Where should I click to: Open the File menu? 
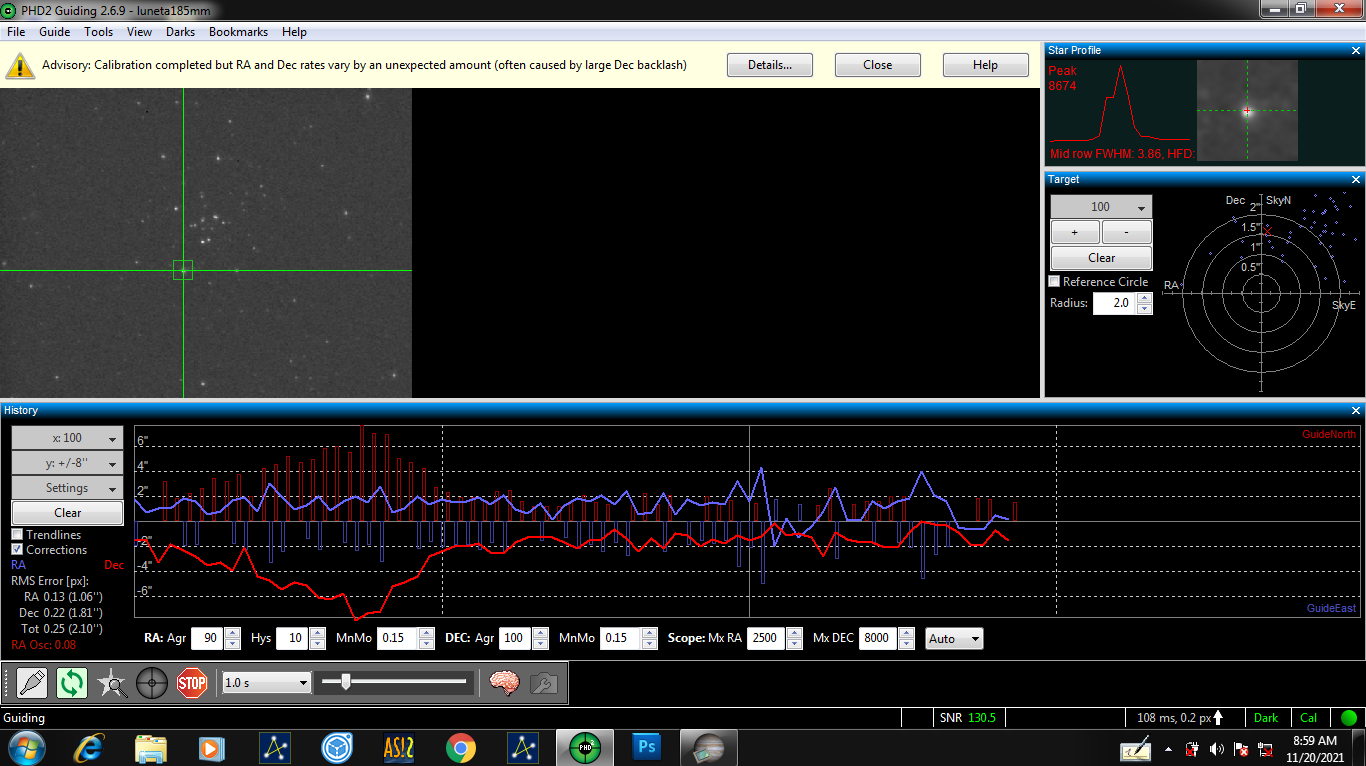pyautogui.click(x=16, y=32)
